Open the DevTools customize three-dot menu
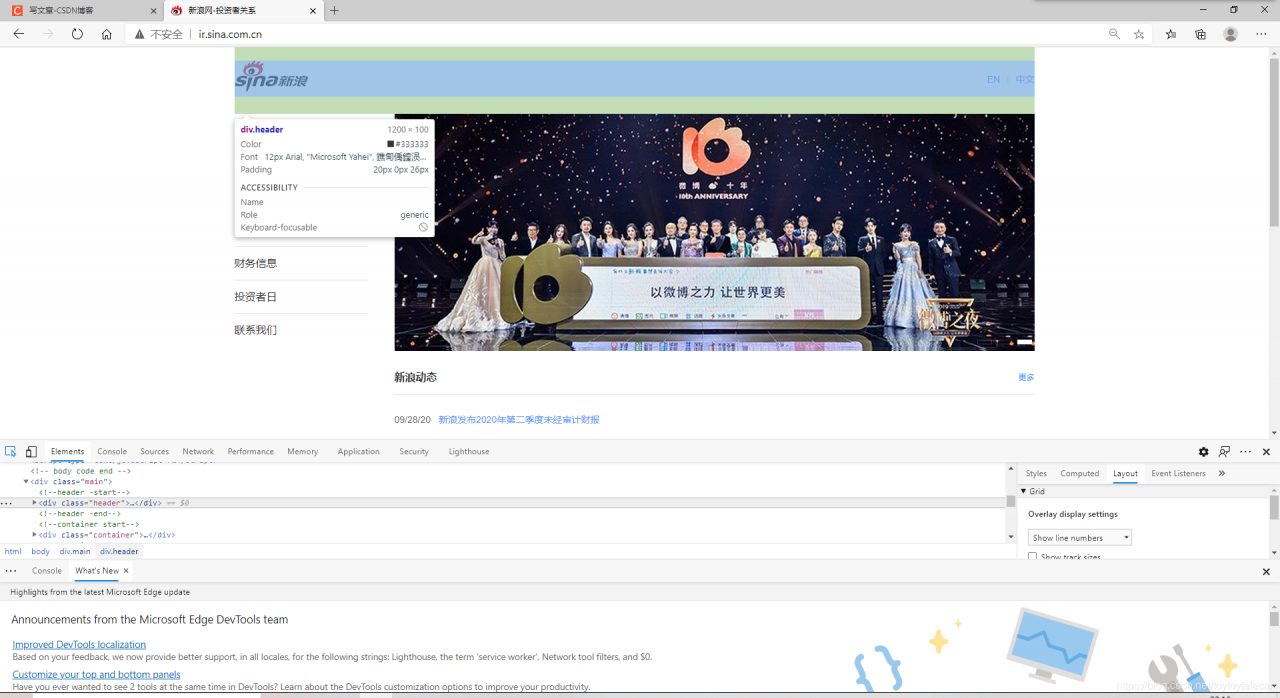 [x=1245, y=452]
